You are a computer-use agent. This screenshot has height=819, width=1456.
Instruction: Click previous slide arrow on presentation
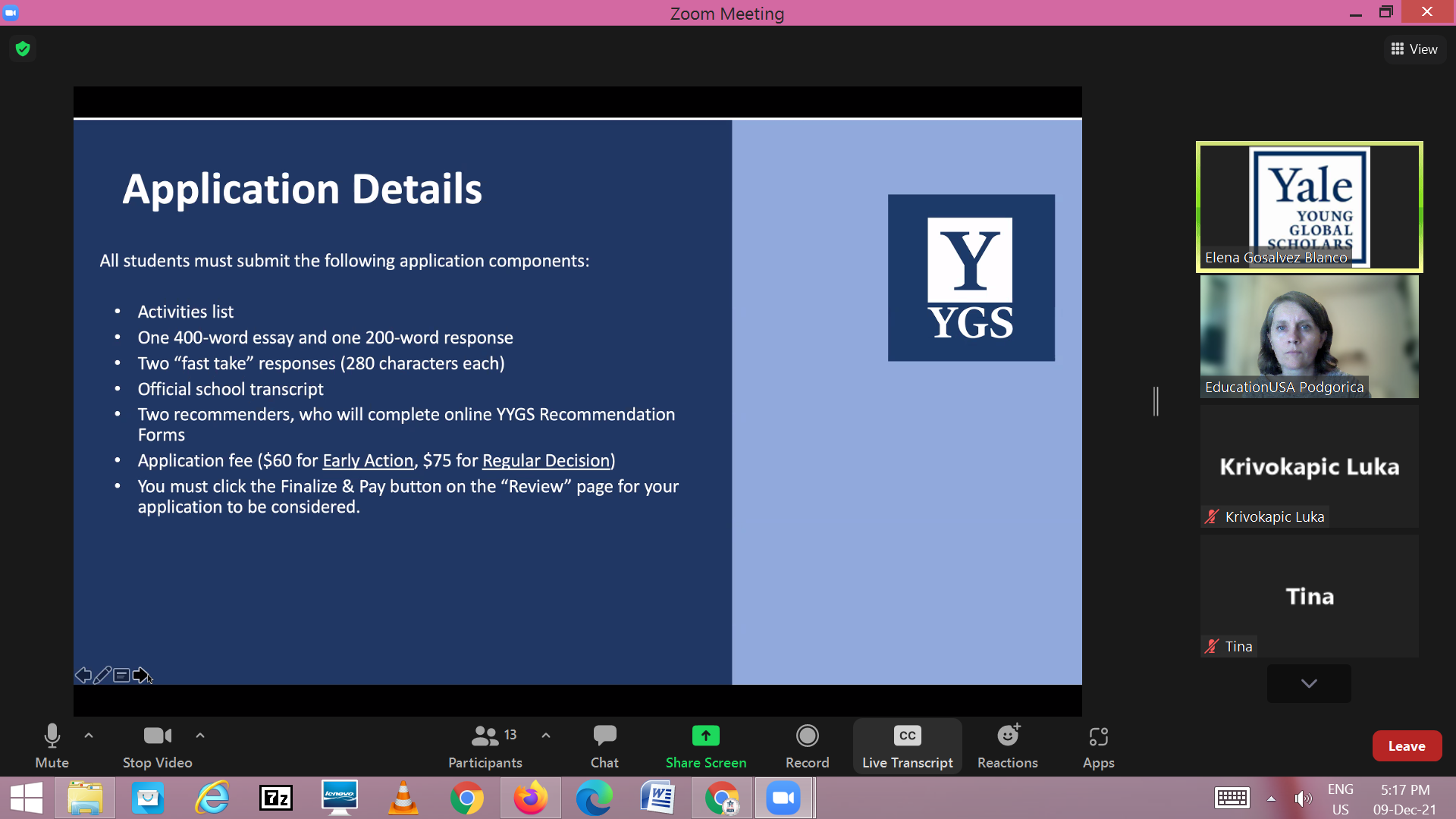click(83, 675)
